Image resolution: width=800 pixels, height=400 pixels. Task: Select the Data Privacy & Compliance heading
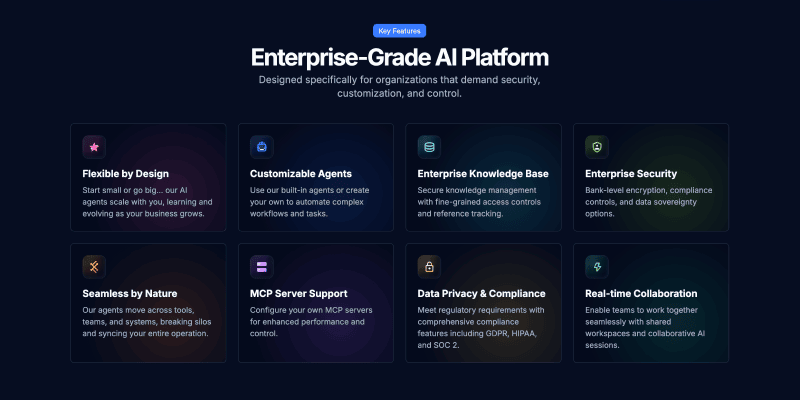(x=482, y=293)
